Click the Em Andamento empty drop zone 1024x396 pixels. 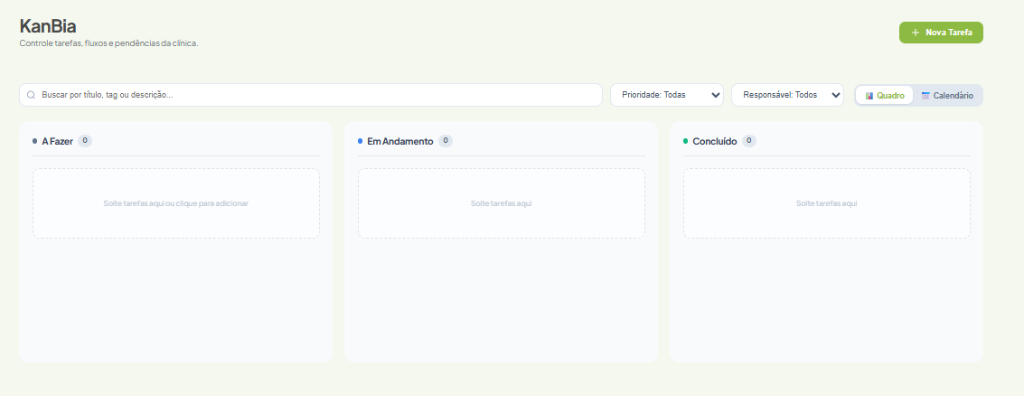(x=502, y=203)
